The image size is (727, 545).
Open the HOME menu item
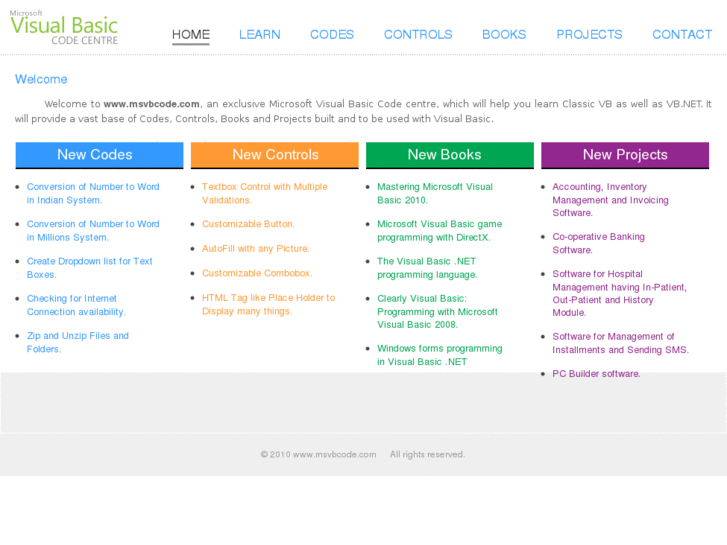(191, 35)
